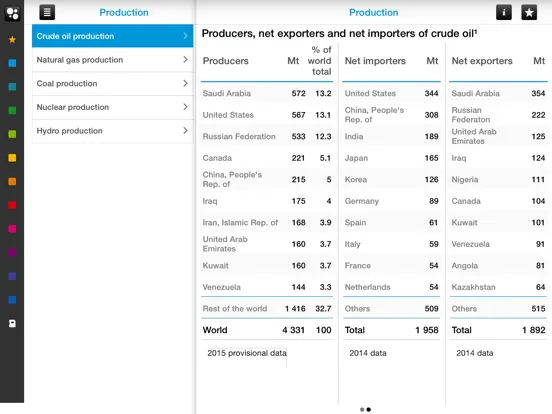
Task: Select Russian Federation producer row
Action: [267, 136]
